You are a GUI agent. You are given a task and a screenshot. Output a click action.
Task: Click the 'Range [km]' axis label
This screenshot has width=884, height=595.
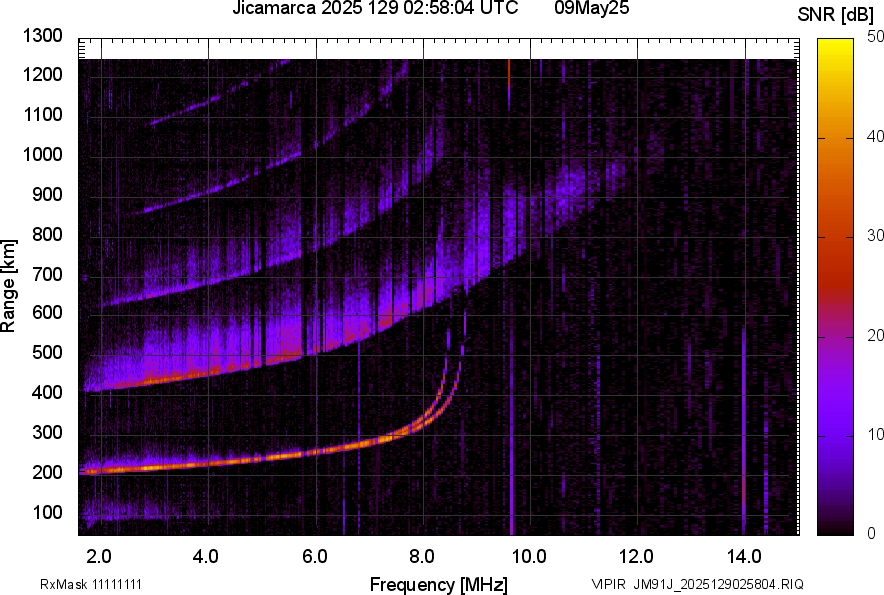(x=8, y=286)
